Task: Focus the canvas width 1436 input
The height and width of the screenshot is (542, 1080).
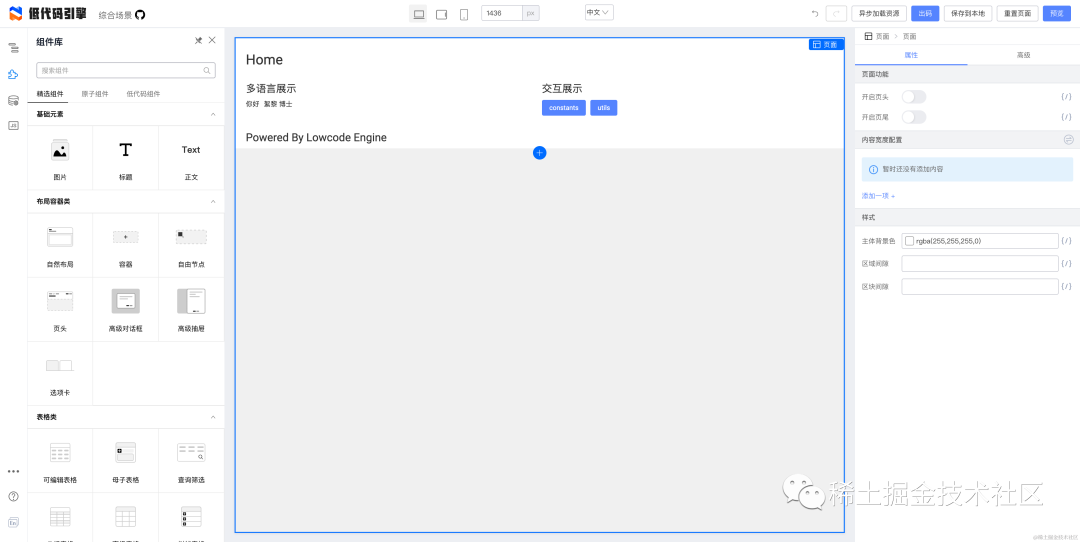Action: (x=501, y=13)
